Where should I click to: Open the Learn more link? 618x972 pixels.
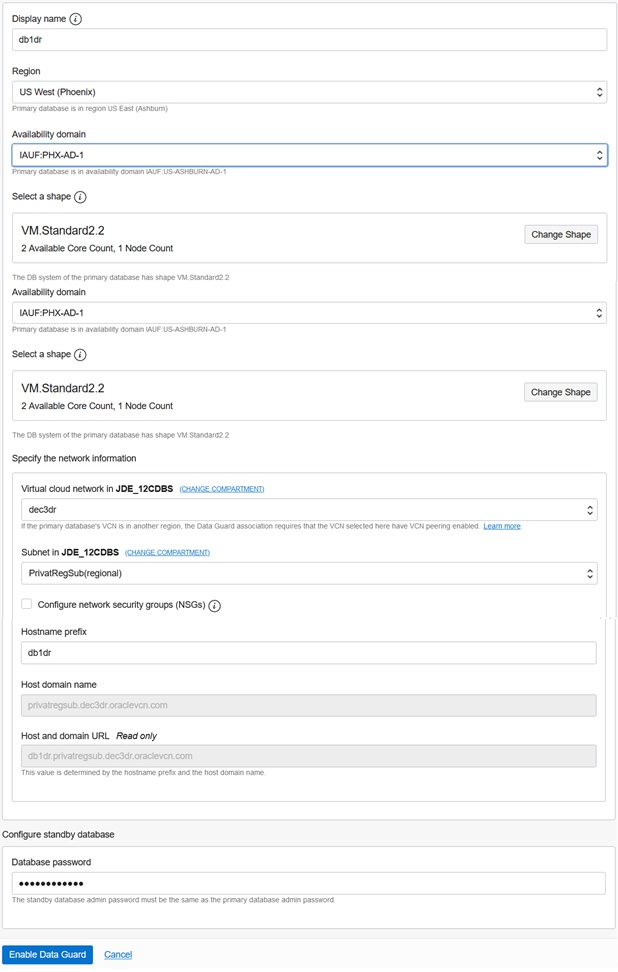point(502,526)
